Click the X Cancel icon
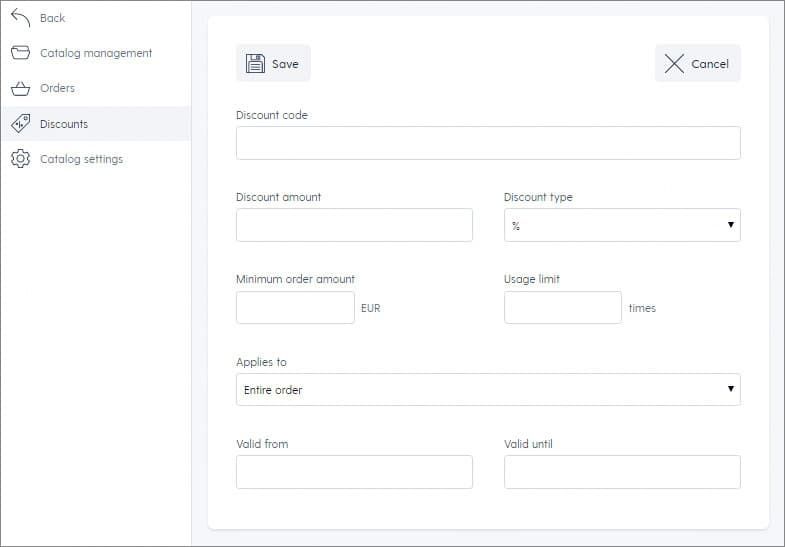Screen dimensions: 785x547 click(x=674, y=64)
